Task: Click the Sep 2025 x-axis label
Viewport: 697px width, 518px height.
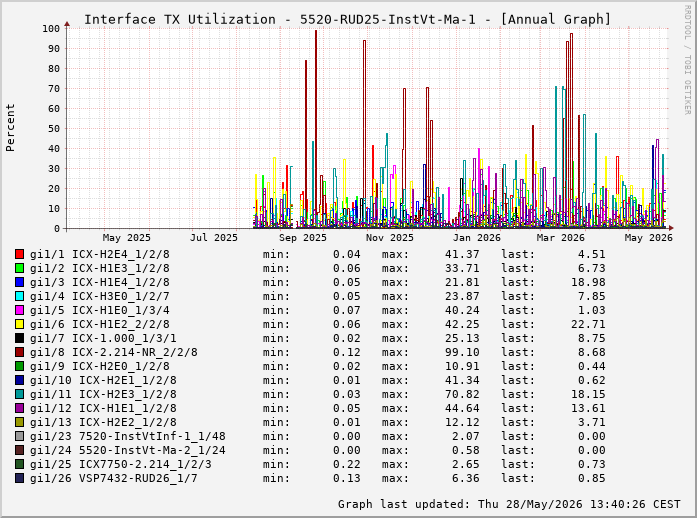Action: point(303,238)
